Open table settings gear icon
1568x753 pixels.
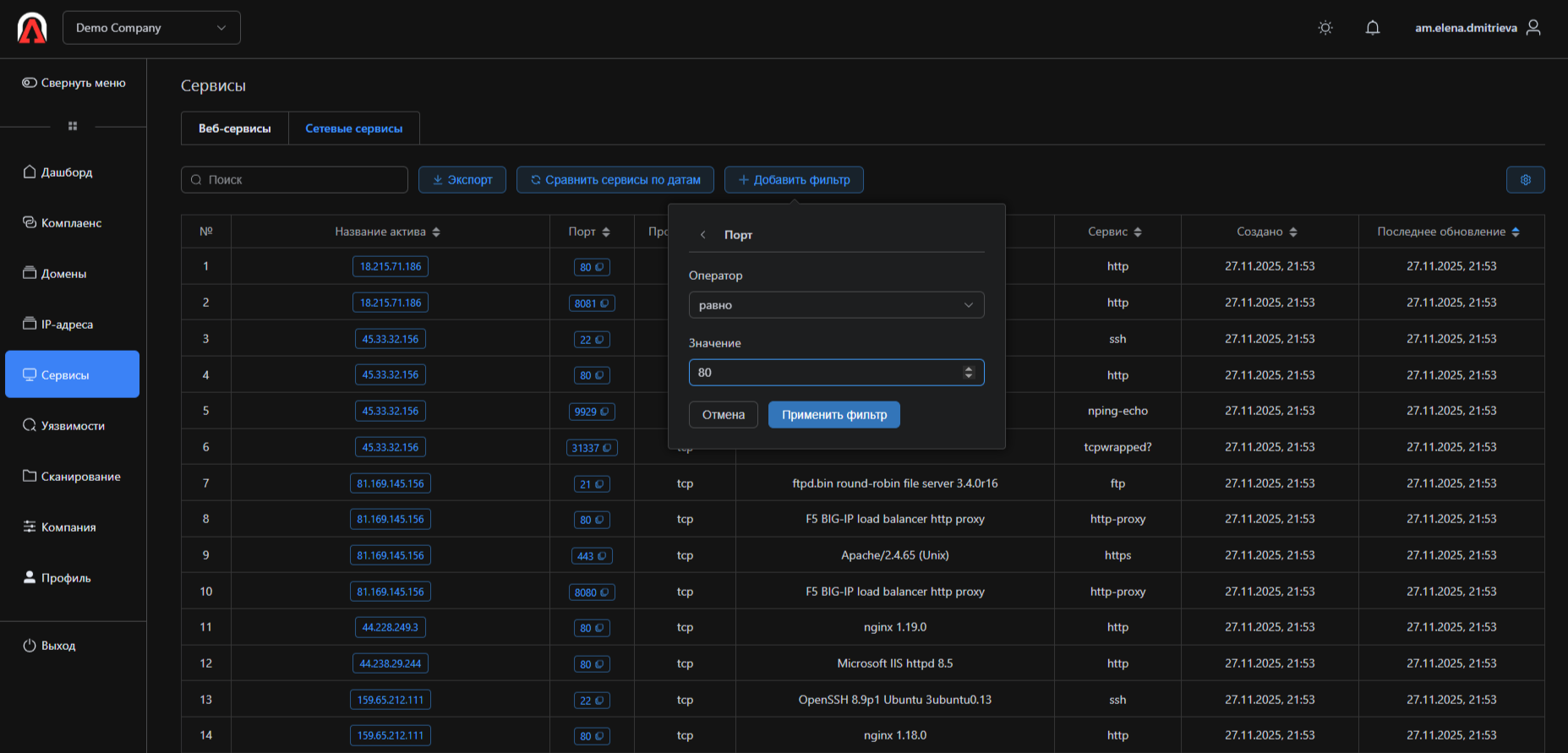click(x=1525, y=180)
